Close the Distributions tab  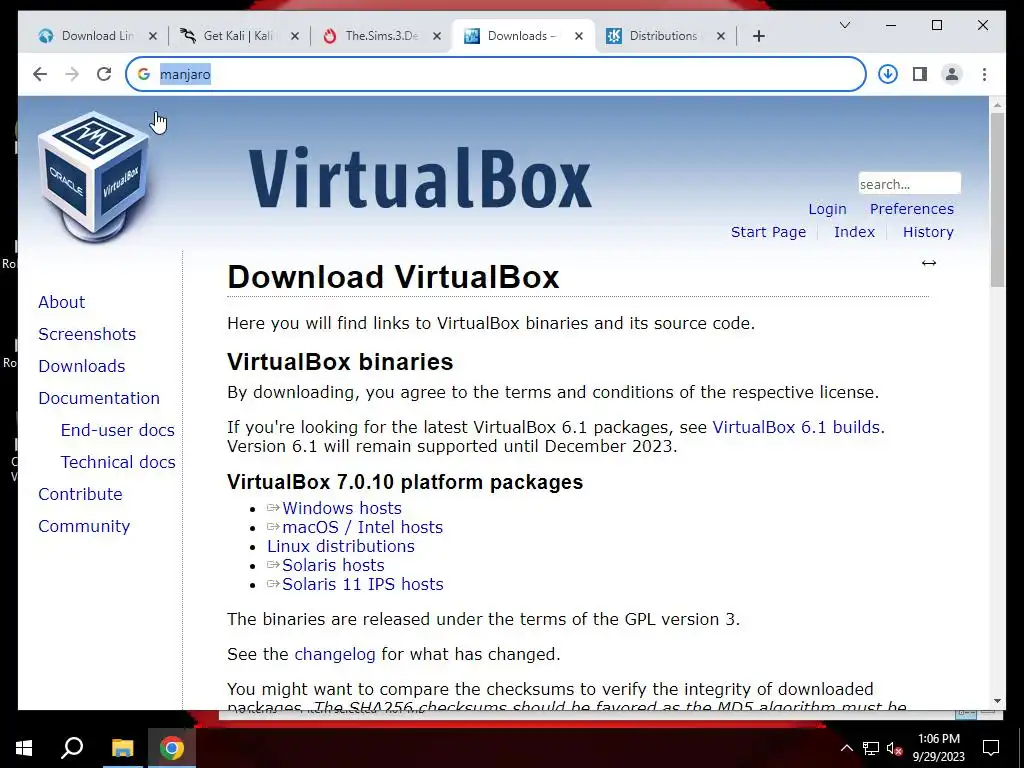click(720, 36)
